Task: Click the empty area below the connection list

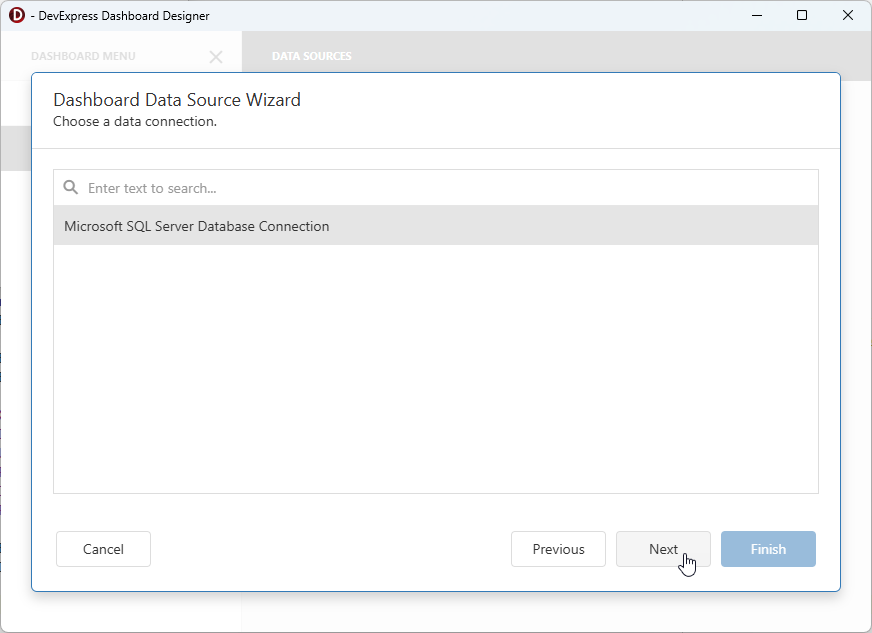Action: pos(435,370)
